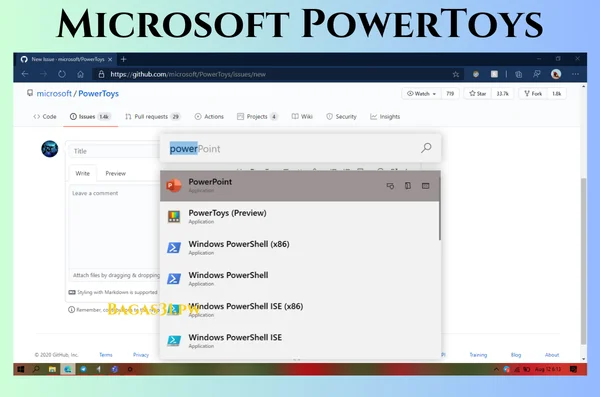Click the Leave a comment text area
600x397 pixels.
point(115,228)
